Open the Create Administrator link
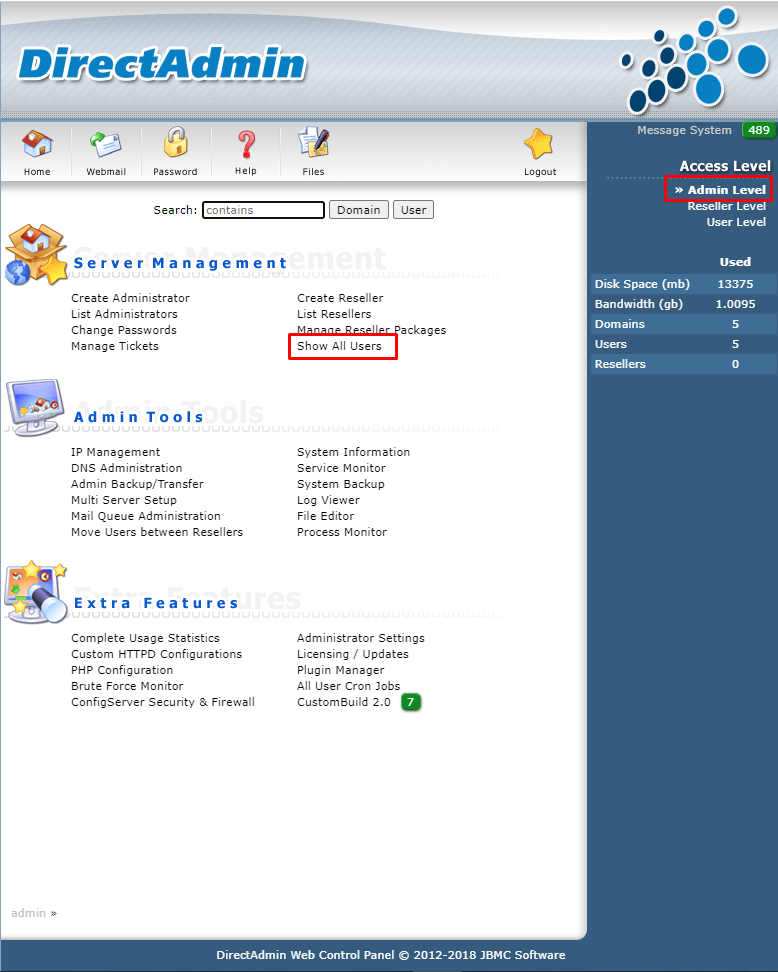This screenshot has width=778, height=972. (x=130, y=298)
